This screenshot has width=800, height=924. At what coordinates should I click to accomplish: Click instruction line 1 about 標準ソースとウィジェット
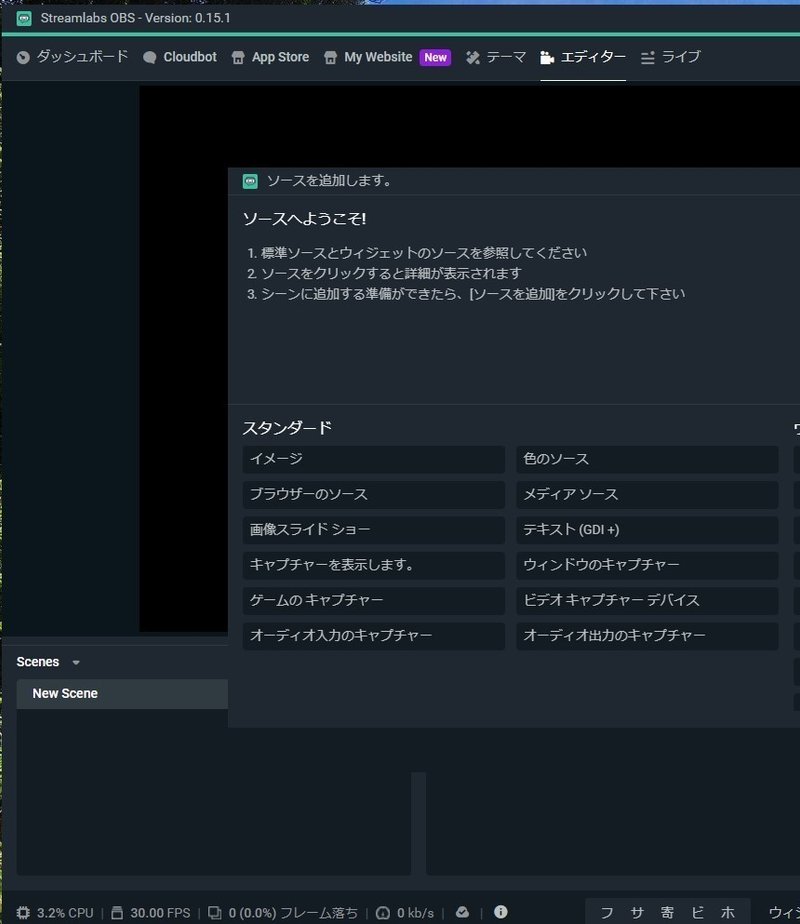pyautogui.click(x=417, y=253)
